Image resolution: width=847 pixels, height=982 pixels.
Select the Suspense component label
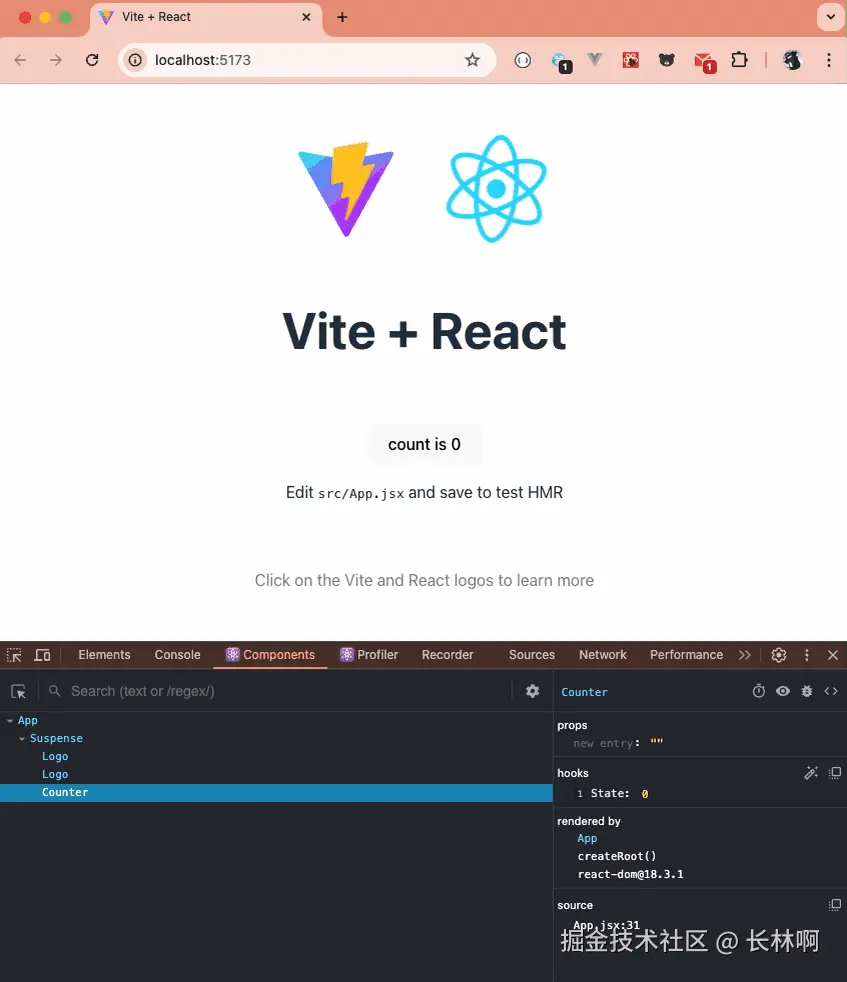56,739
